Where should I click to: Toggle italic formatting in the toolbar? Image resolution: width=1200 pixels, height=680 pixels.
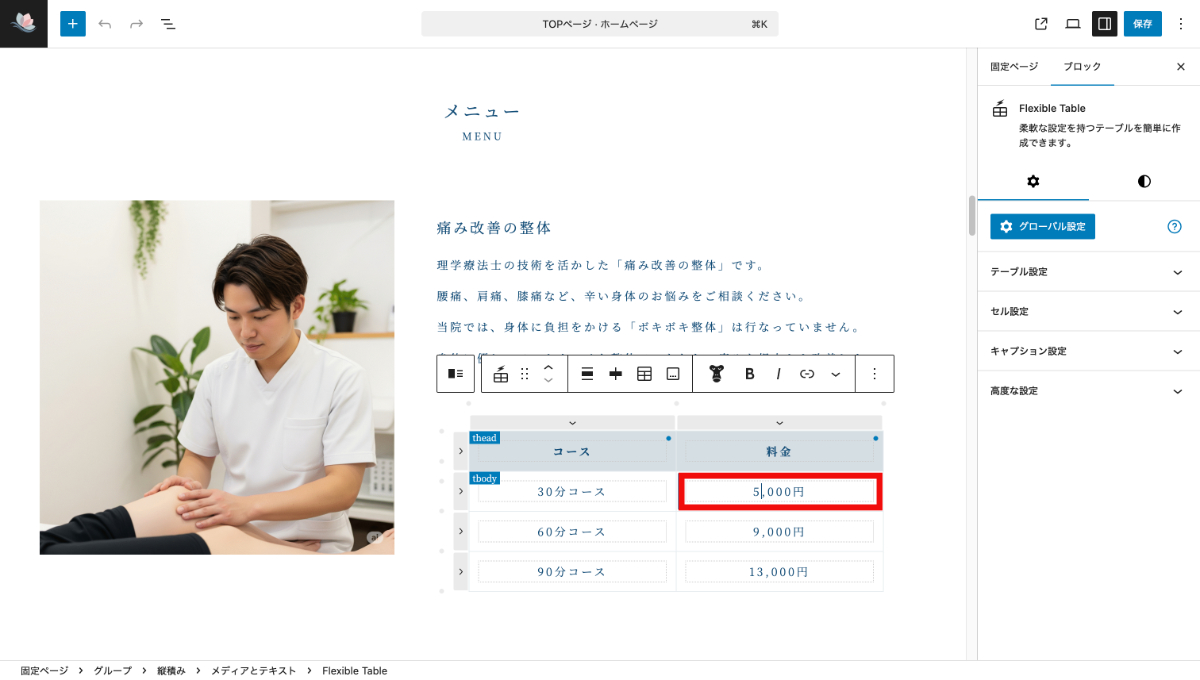[777, 372]
